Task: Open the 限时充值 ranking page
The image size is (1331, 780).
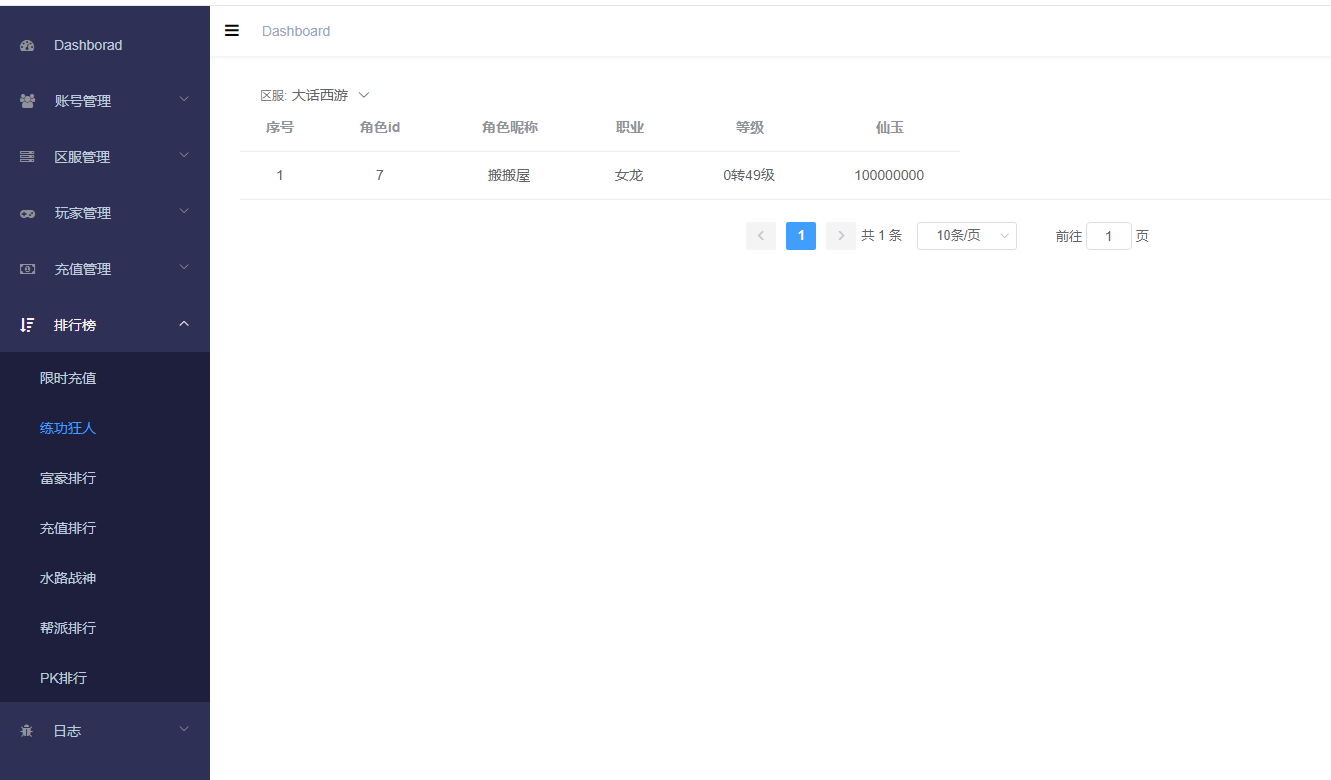Action: [68, 378]
